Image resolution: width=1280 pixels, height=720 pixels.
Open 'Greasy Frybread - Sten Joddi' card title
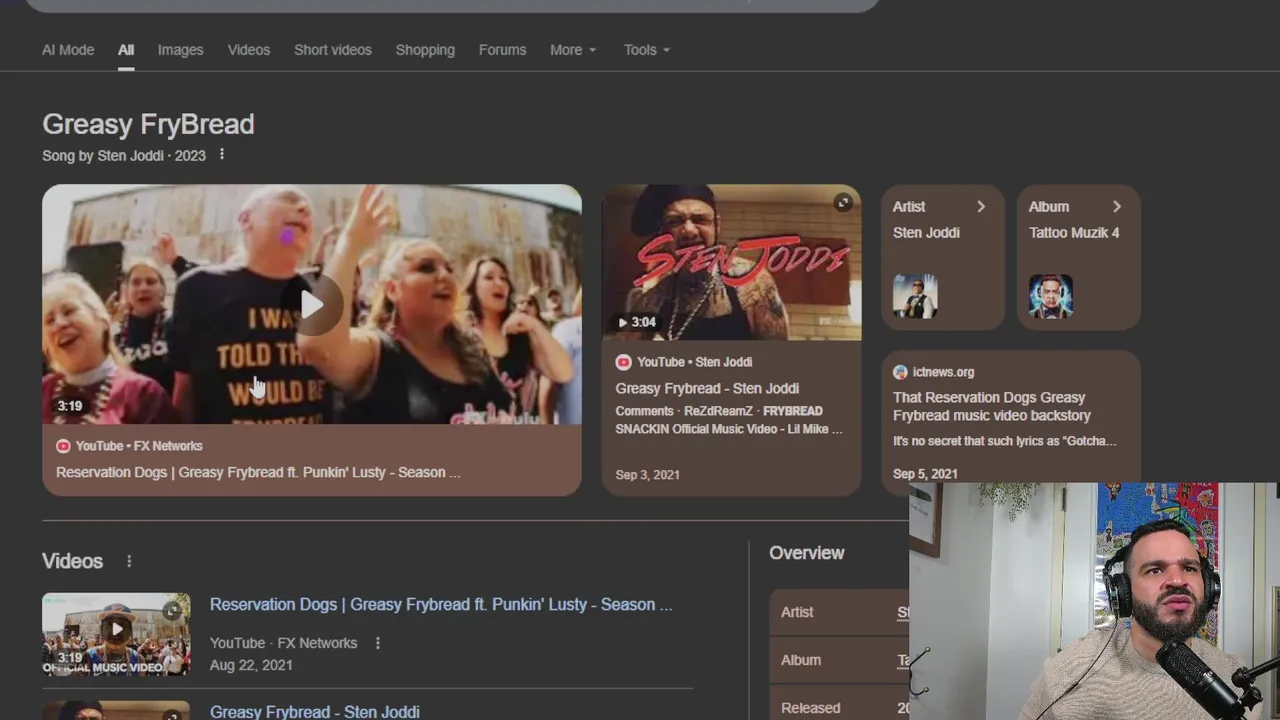[707, 388]
